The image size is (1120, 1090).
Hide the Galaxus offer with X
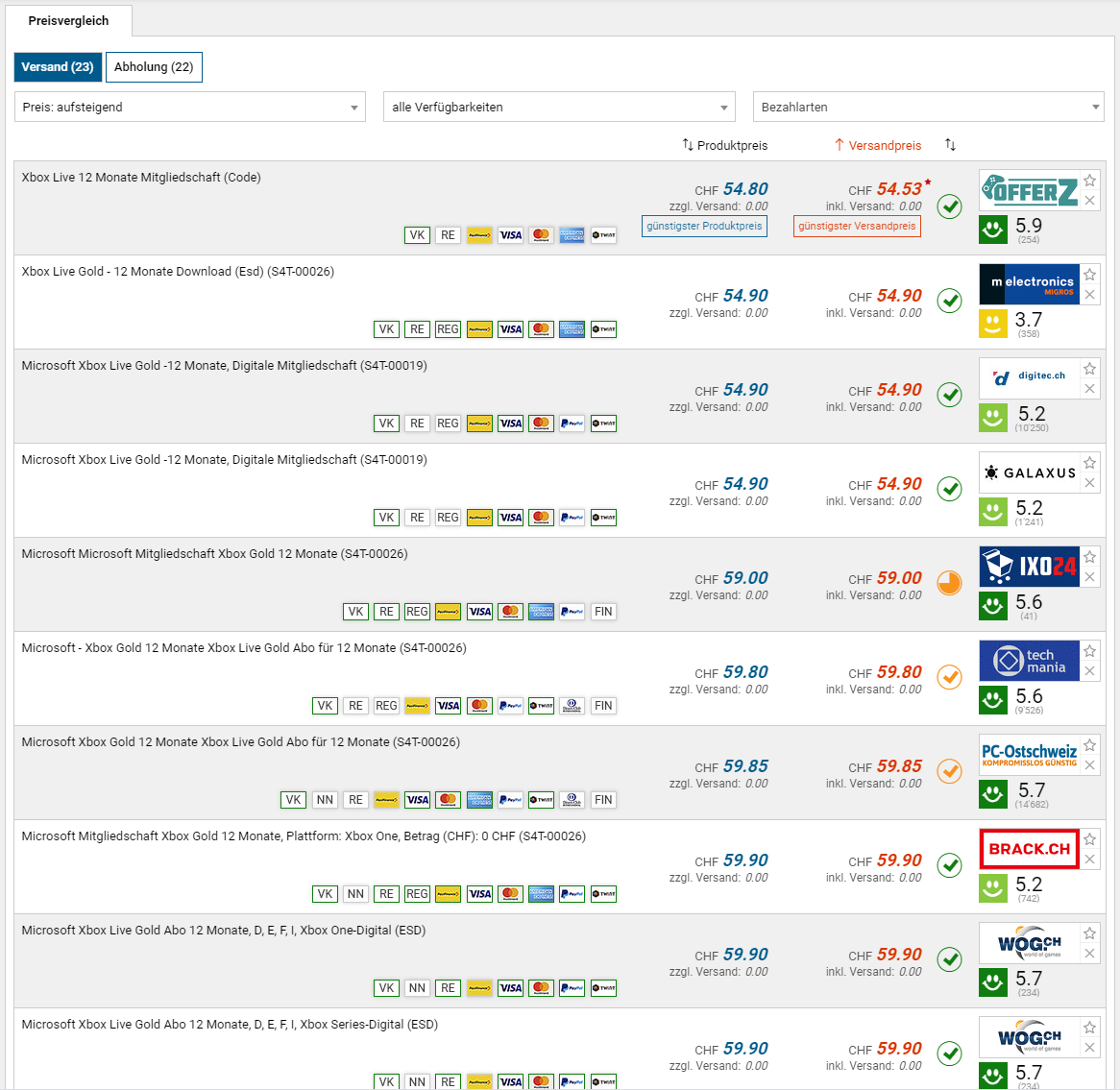(x=1089, y=483)
